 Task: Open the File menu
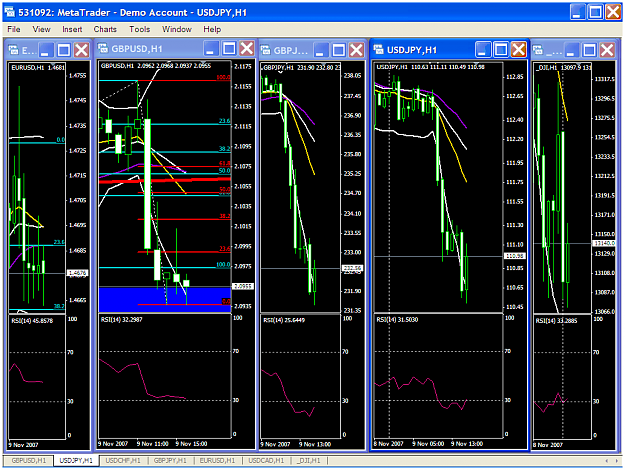[x=14, y=29]
